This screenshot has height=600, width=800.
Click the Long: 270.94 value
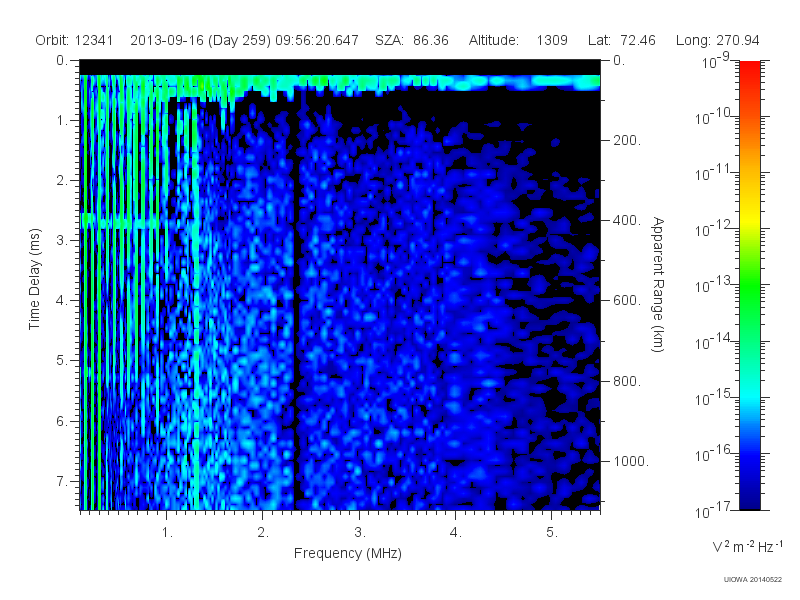click(x=717, y=40)
